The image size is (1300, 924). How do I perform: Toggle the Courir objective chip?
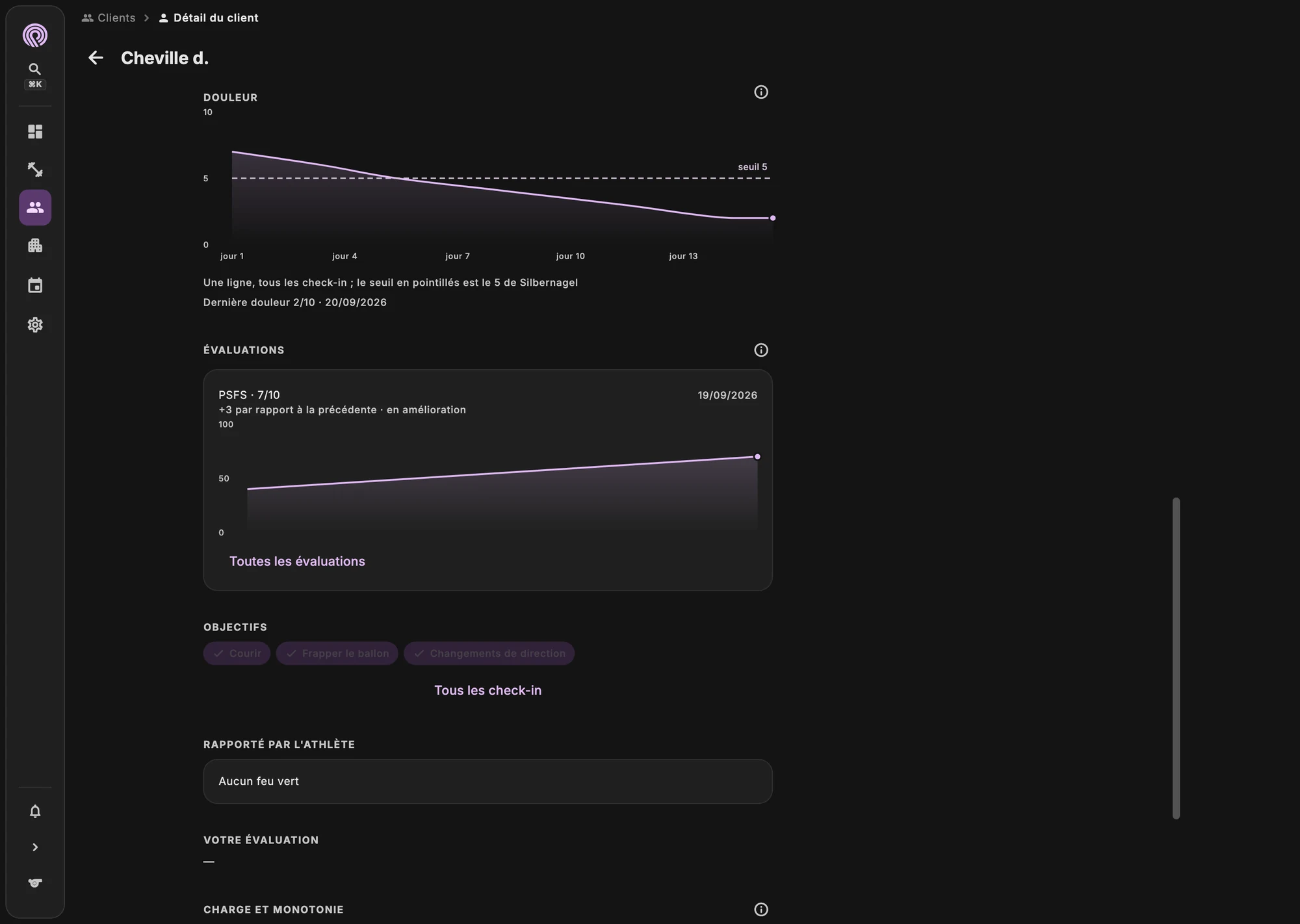pyautogui.click(x=237, y=654)
